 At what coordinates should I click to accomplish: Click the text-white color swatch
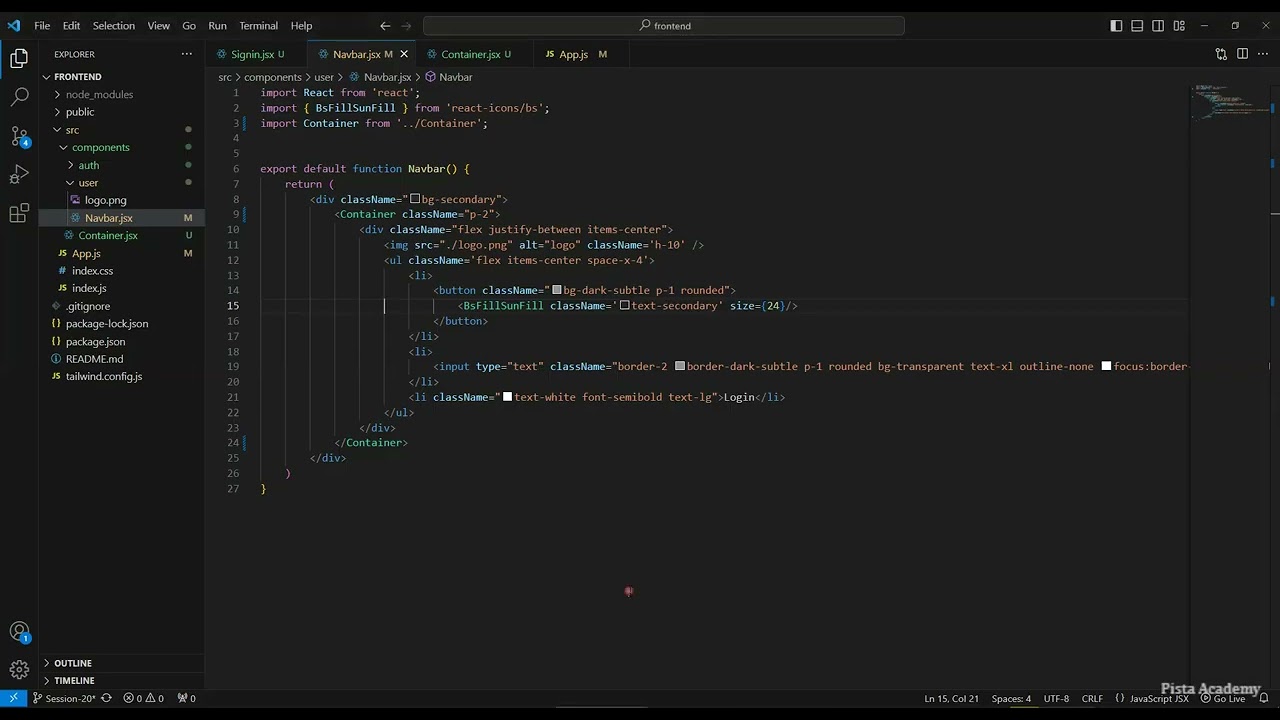507,397
